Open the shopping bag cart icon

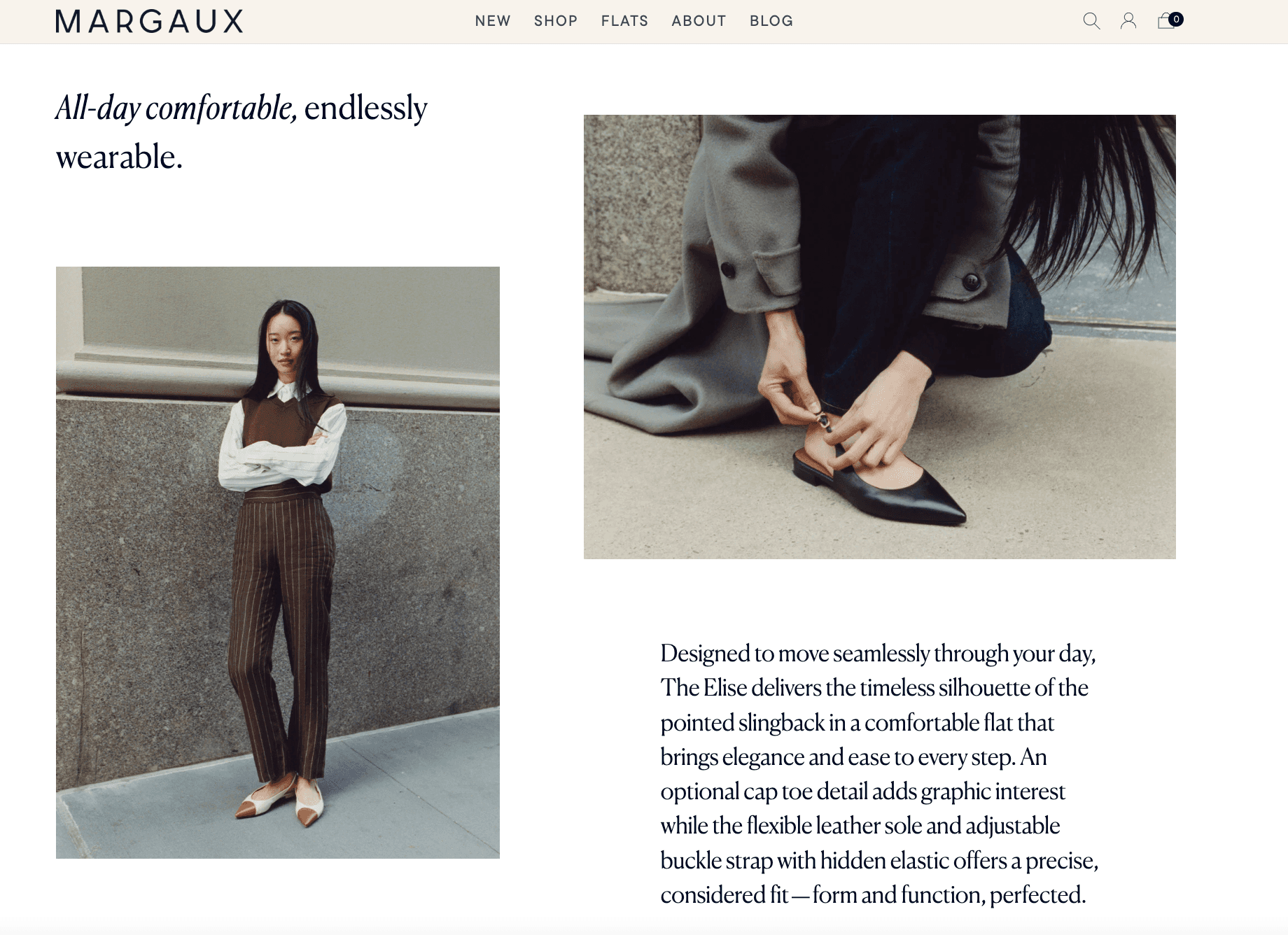(x=1166, y=21)
